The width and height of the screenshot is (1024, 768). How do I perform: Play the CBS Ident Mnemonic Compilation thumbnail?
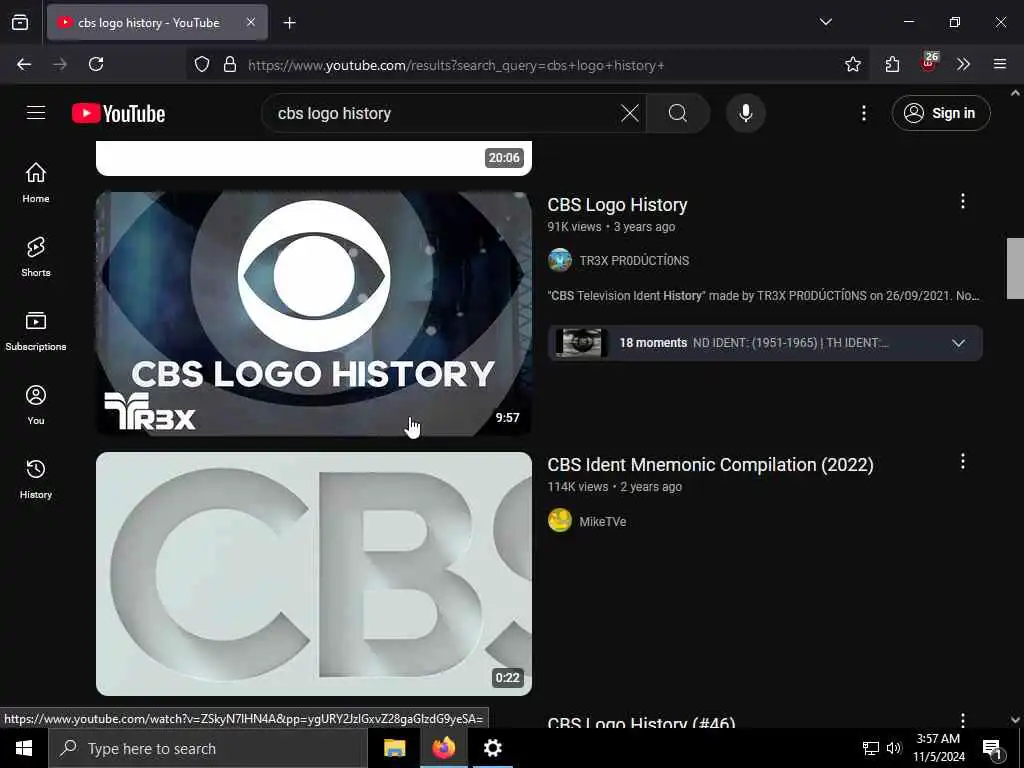pyautogui.click(x=313, y=573)
